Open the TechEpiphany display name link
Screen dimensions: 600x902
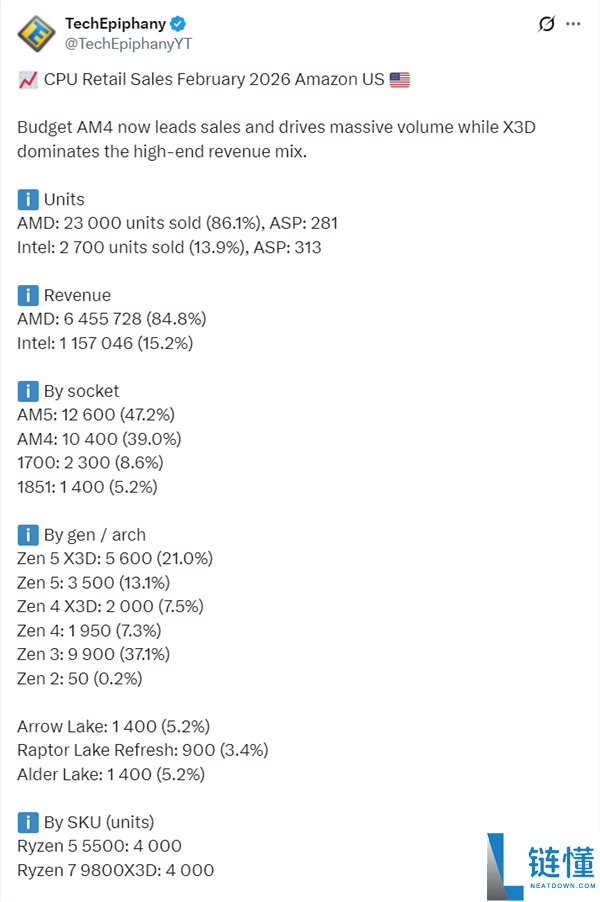pyautogui.click(x=115, y=24)
